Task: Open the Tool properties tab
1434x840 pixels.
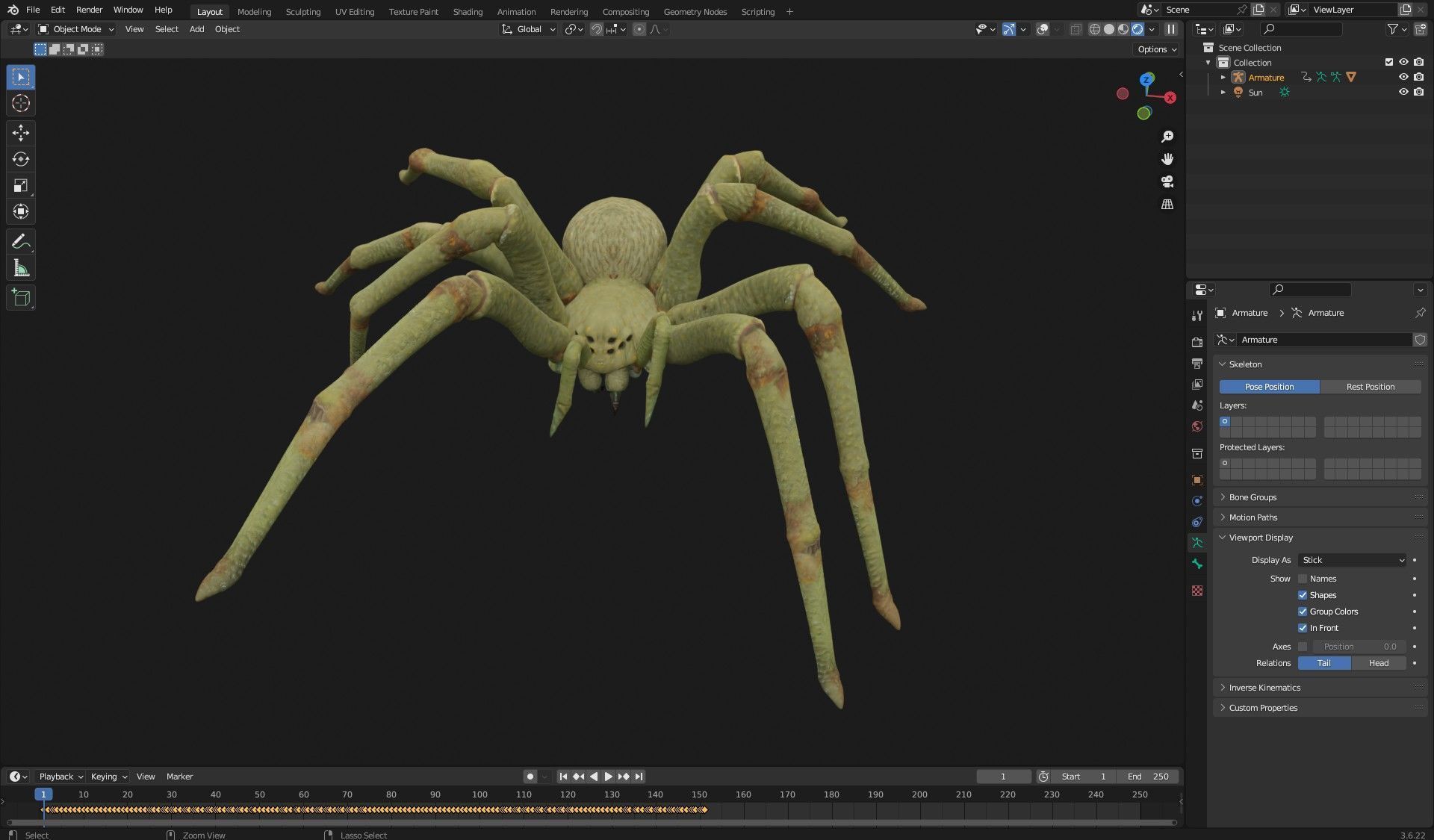Action: pyautogui.click(x=1197, y=316)
